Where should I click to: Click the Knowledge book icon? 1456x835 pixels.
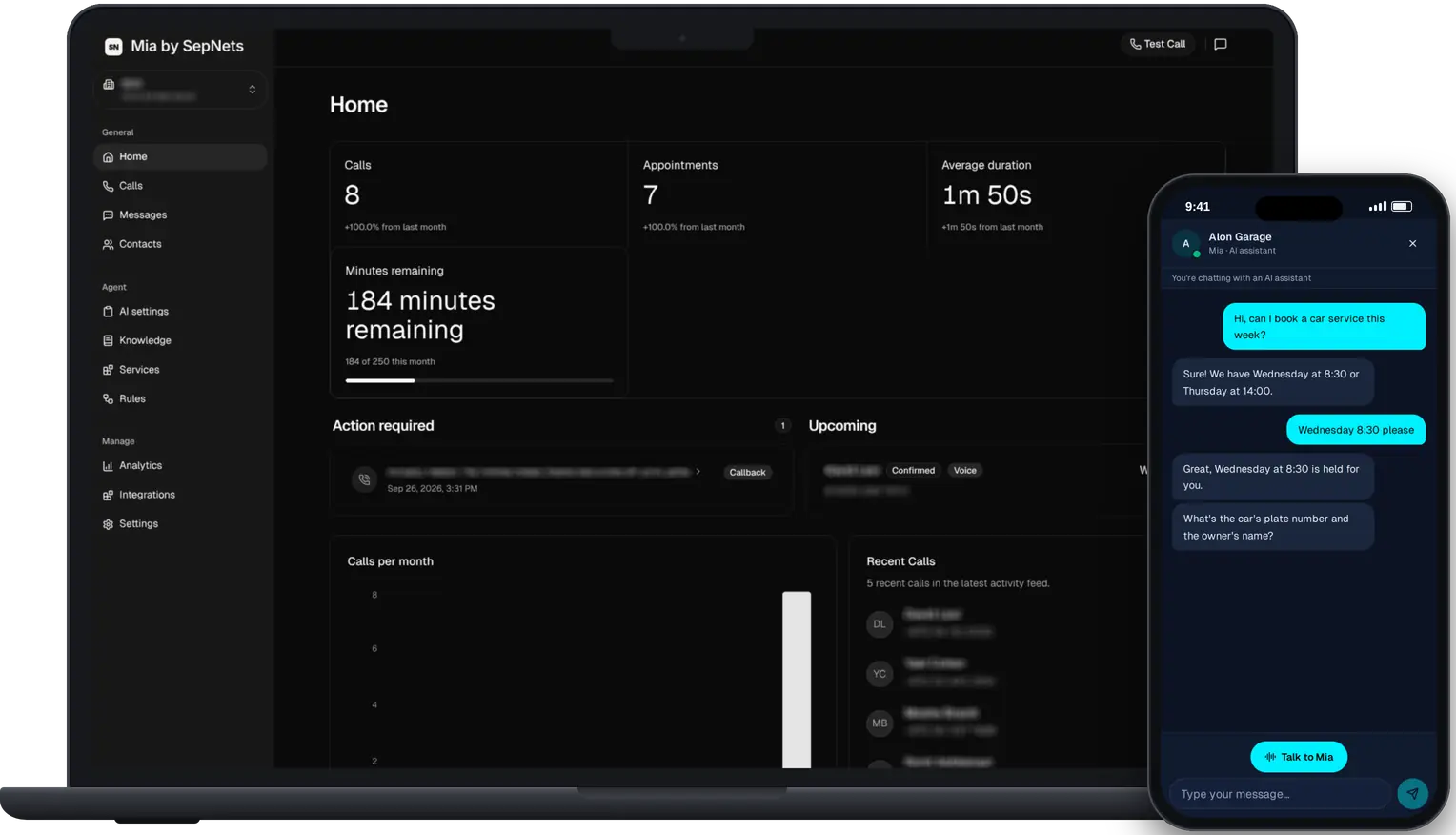[108, 340]
